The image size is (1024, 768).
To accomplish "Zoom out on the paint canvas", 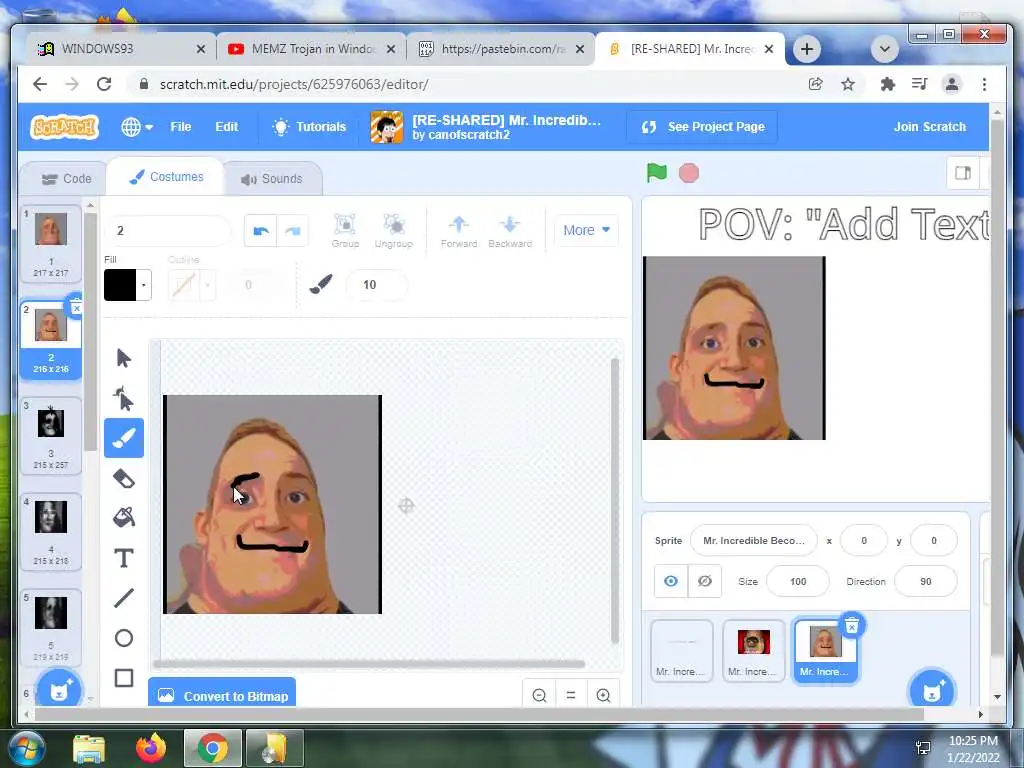I will pos(539,696).
